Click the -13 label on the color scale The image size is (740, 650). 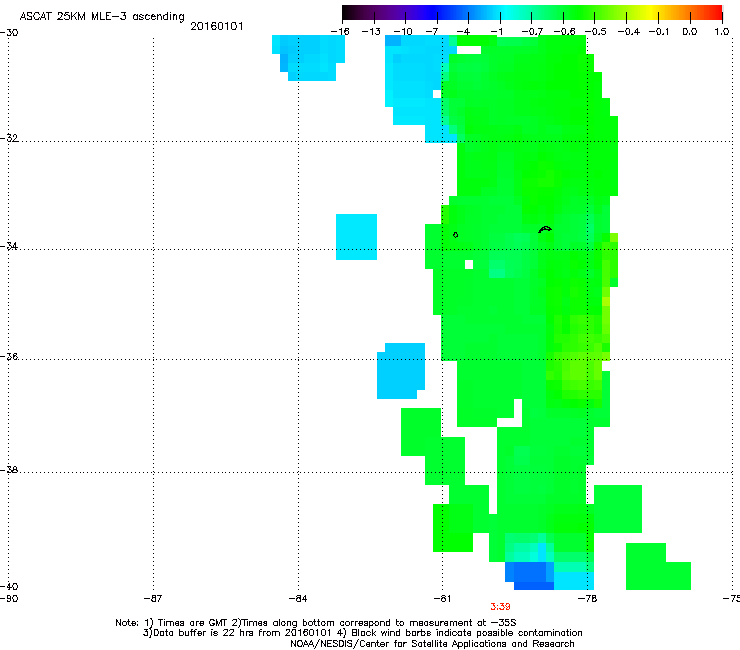tap(371, 32)
